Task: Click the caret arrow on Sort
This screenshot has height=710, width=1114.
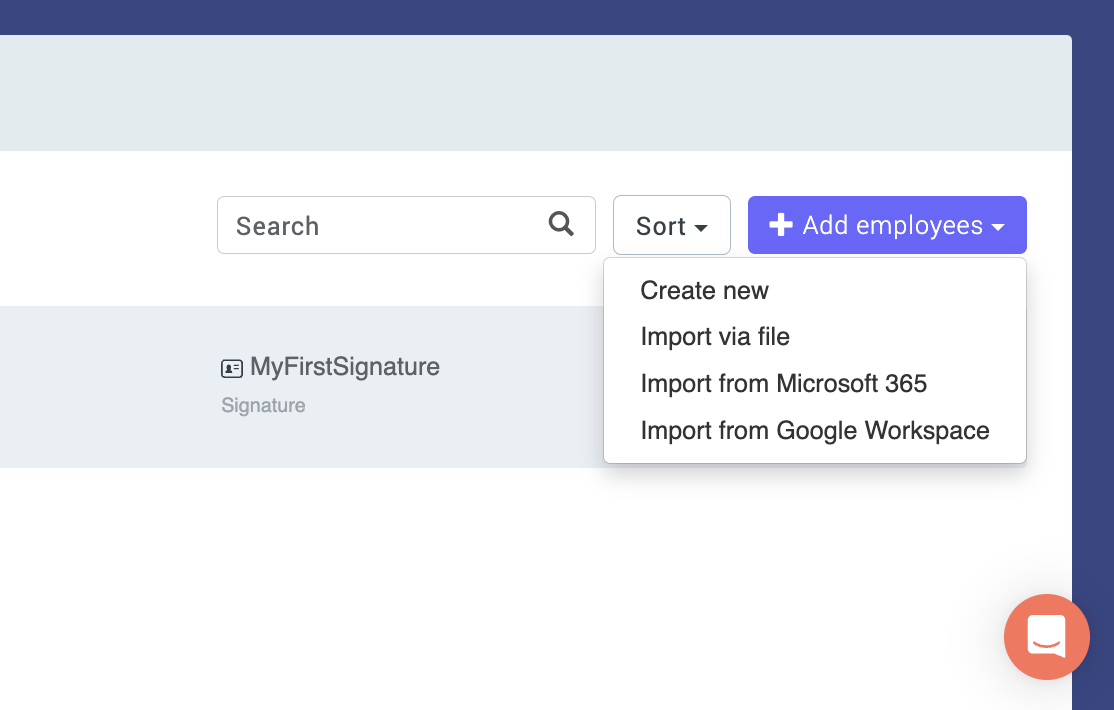Action: 701,228
